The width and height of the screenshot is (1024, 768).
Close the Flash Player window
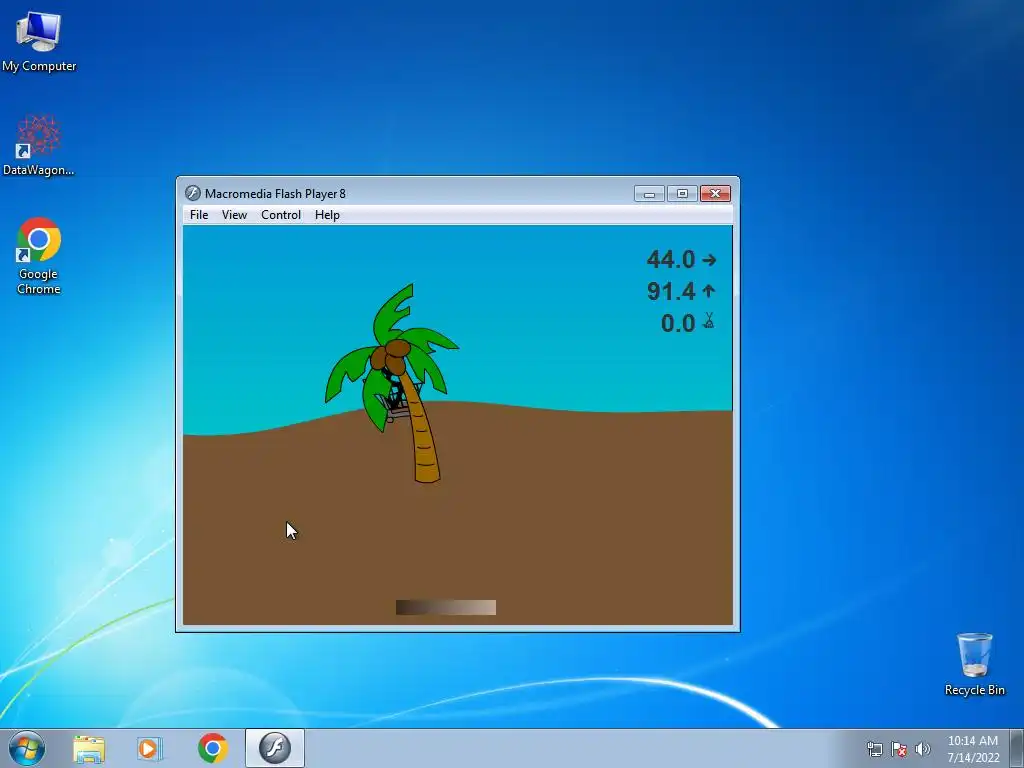(x=715, y=194)
